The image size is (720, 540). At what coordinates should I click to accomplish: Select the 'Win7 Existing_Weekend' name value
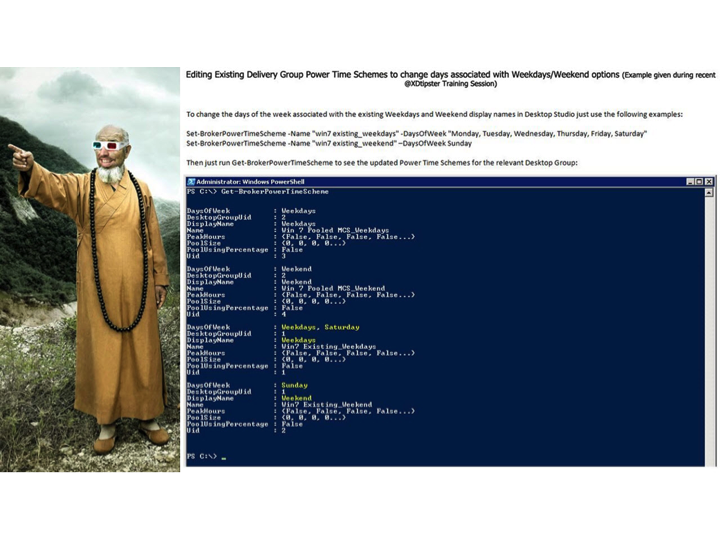pos(327,405)
